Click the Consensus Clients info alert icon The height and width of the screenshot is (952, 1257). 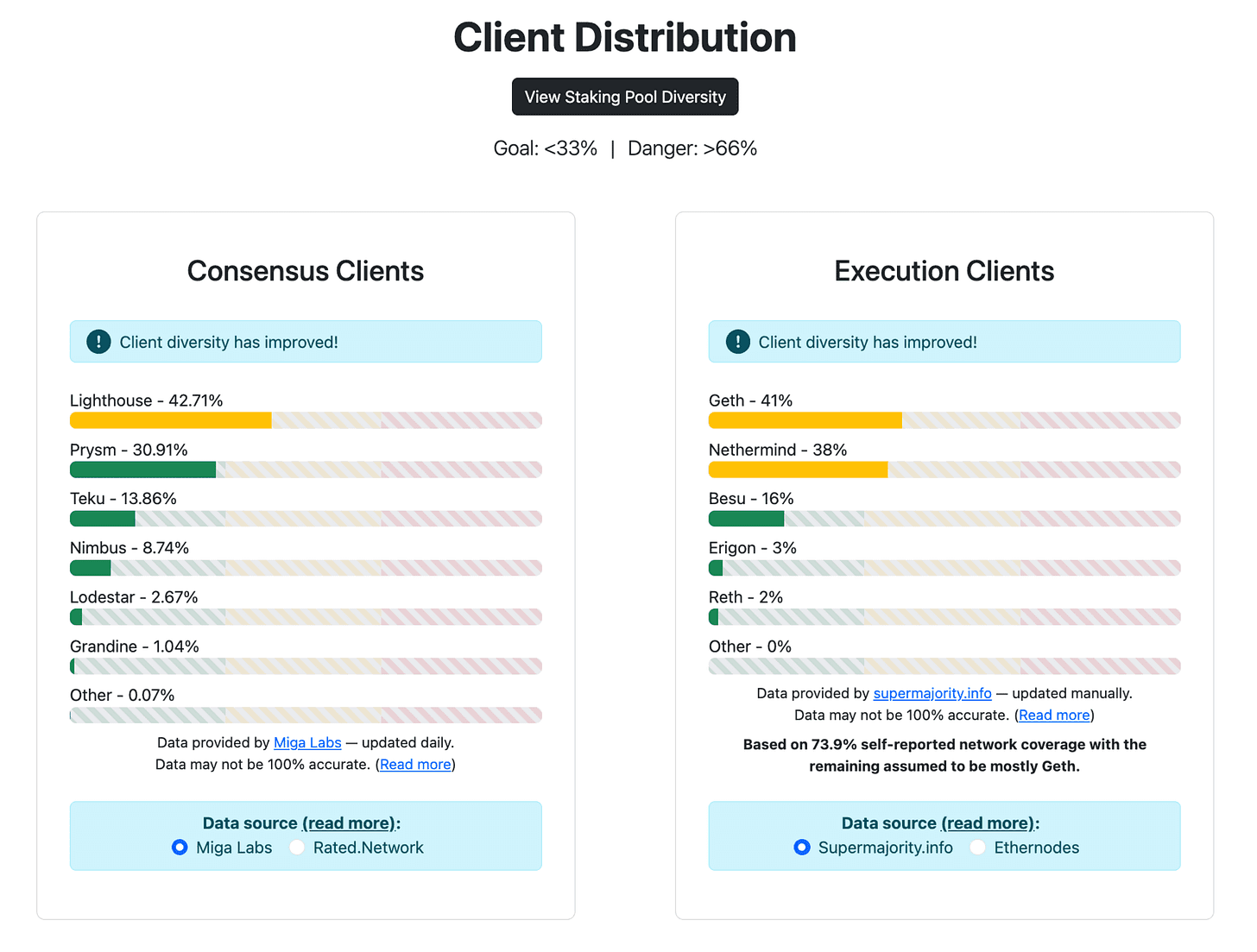click(99, 342)
